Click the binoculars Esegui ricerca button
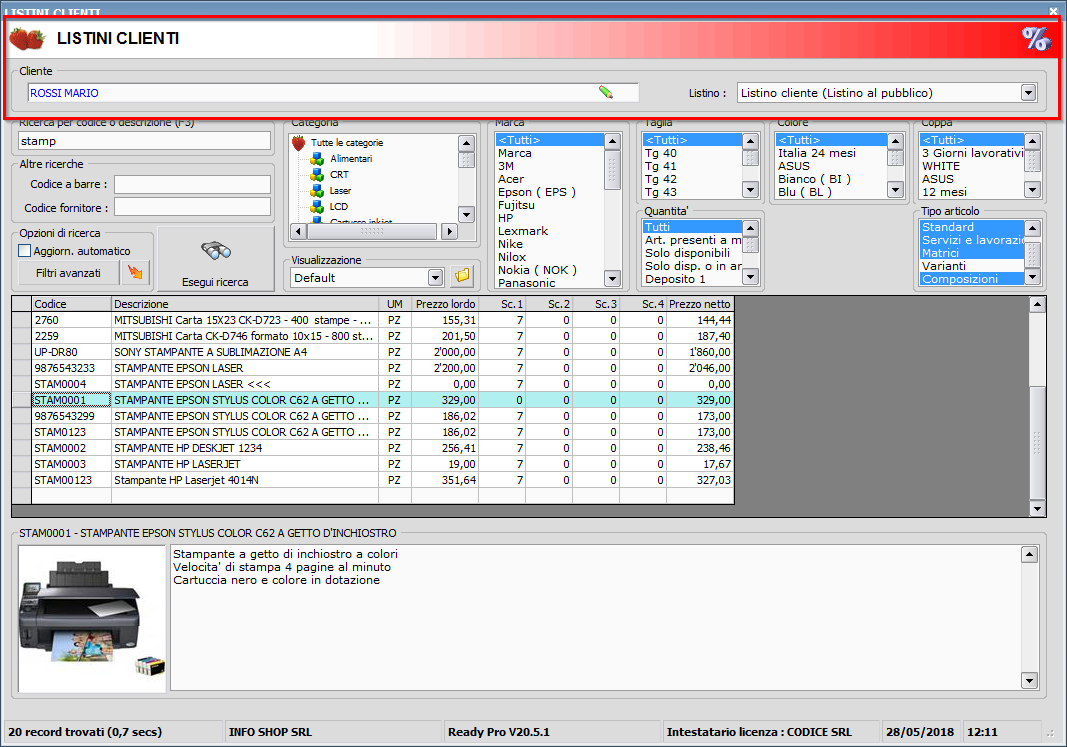This screenshot has width=1067, height=747. (216, 259)
